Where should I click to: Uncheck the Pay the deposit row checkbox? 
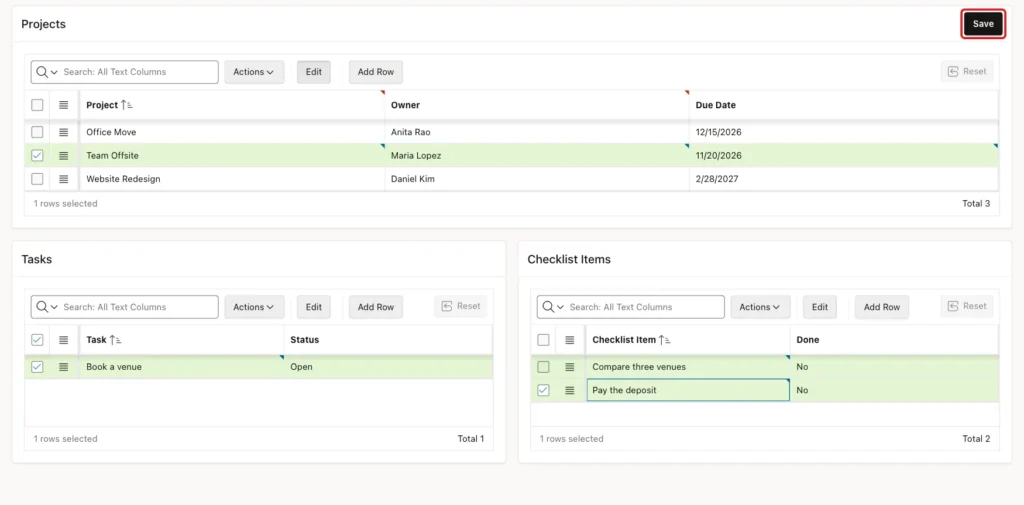pyautogui.click(x=543, y=391)
